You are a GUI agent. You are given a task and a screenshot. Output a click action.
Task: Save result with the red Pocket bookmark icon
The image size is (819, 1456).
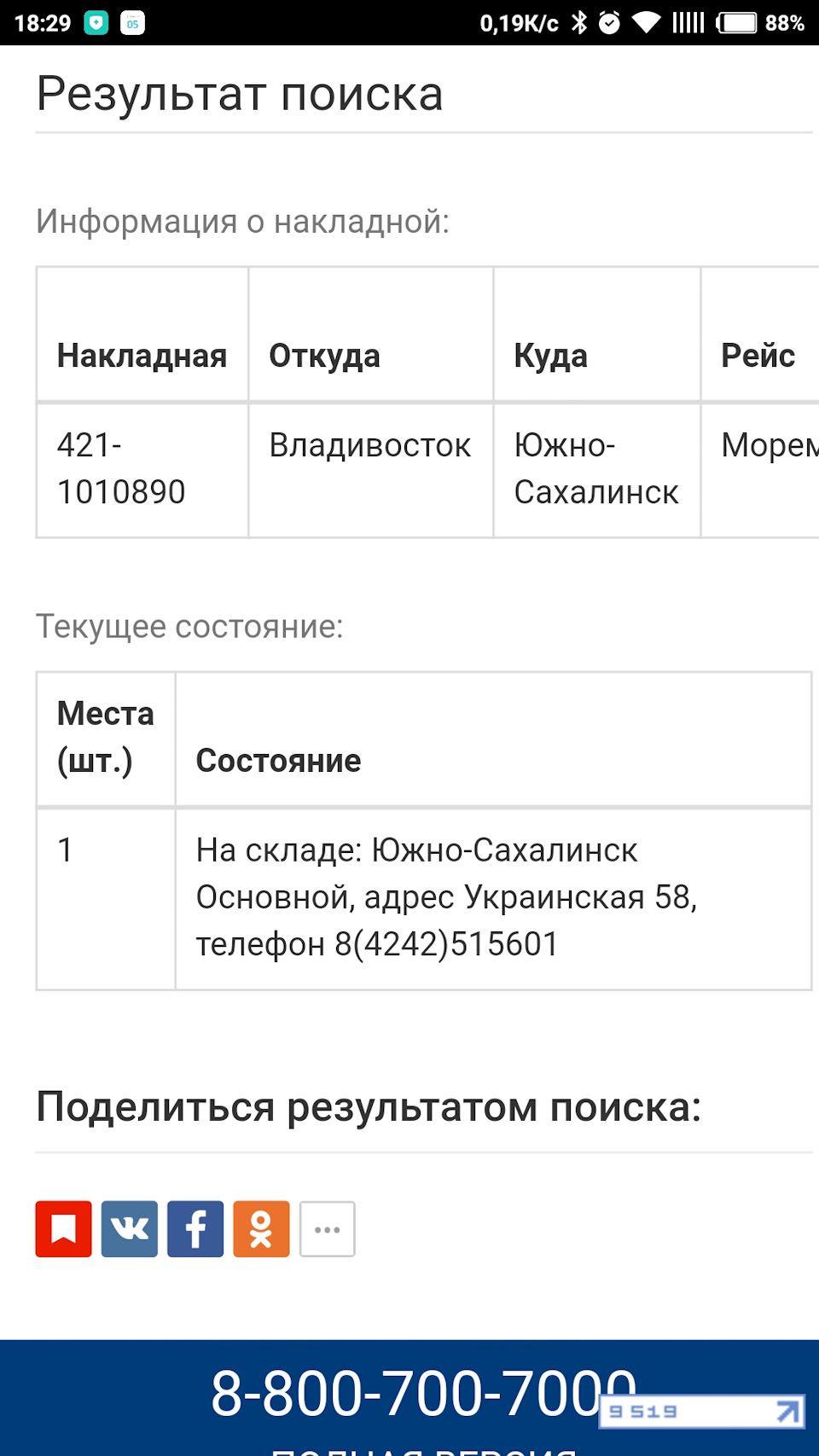63,1228
